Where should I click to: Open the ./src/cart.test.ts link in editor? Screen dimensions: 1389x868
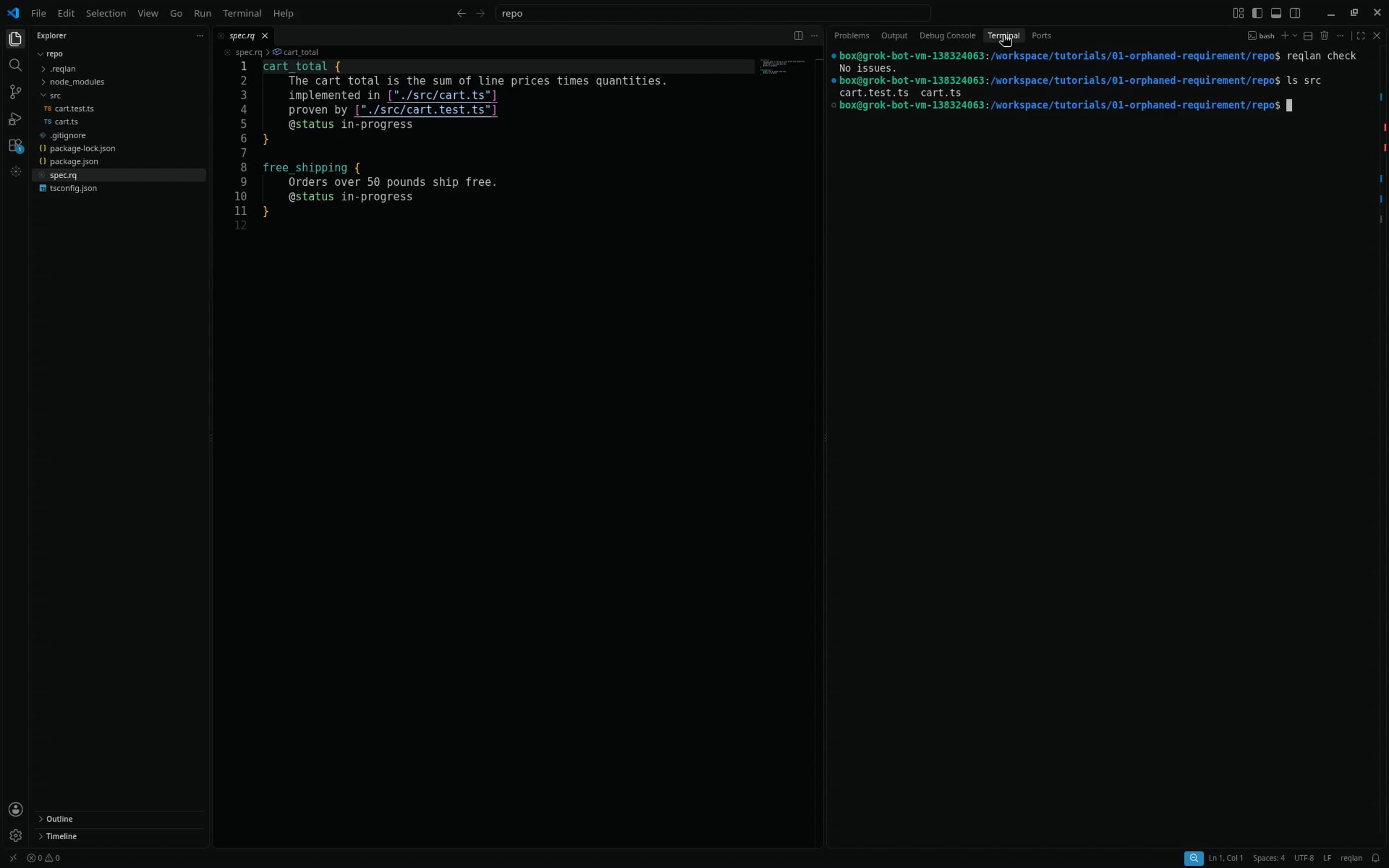tap(426, 110)
